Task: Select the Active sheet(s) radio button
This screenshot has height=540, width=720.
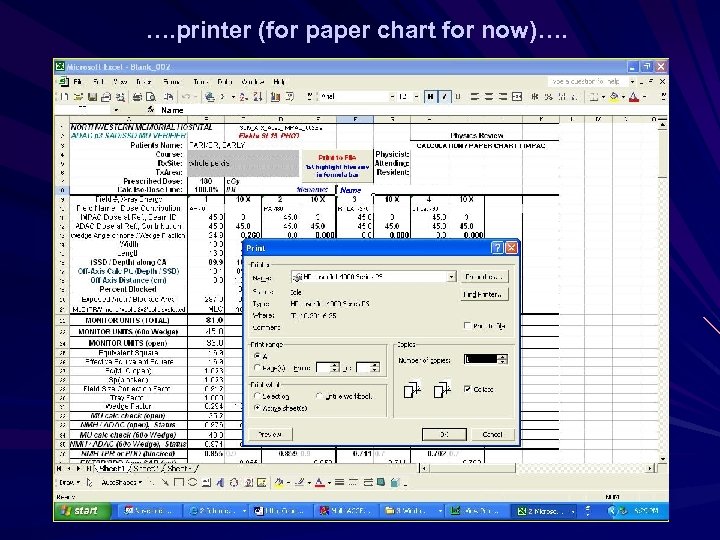Action: click(x=257, y=408)
